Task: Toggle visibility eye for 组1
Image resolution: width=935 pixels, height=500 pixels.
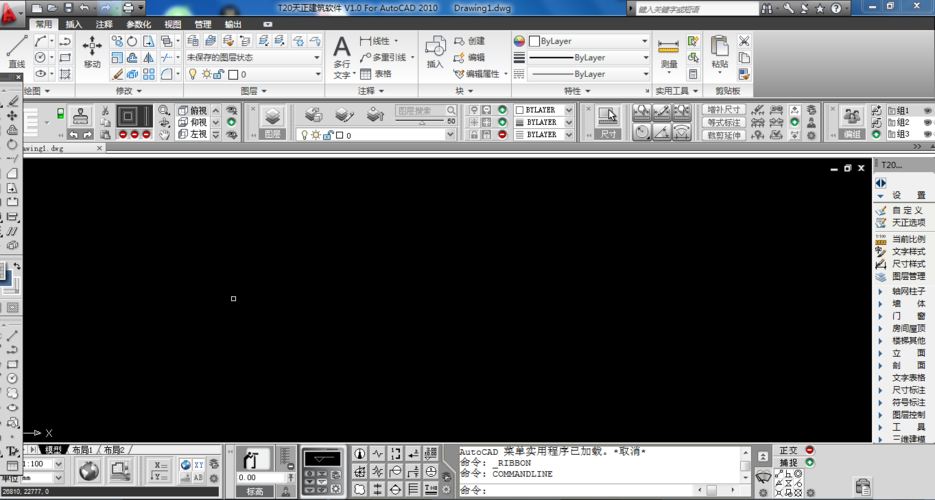Action: [928, 110]
